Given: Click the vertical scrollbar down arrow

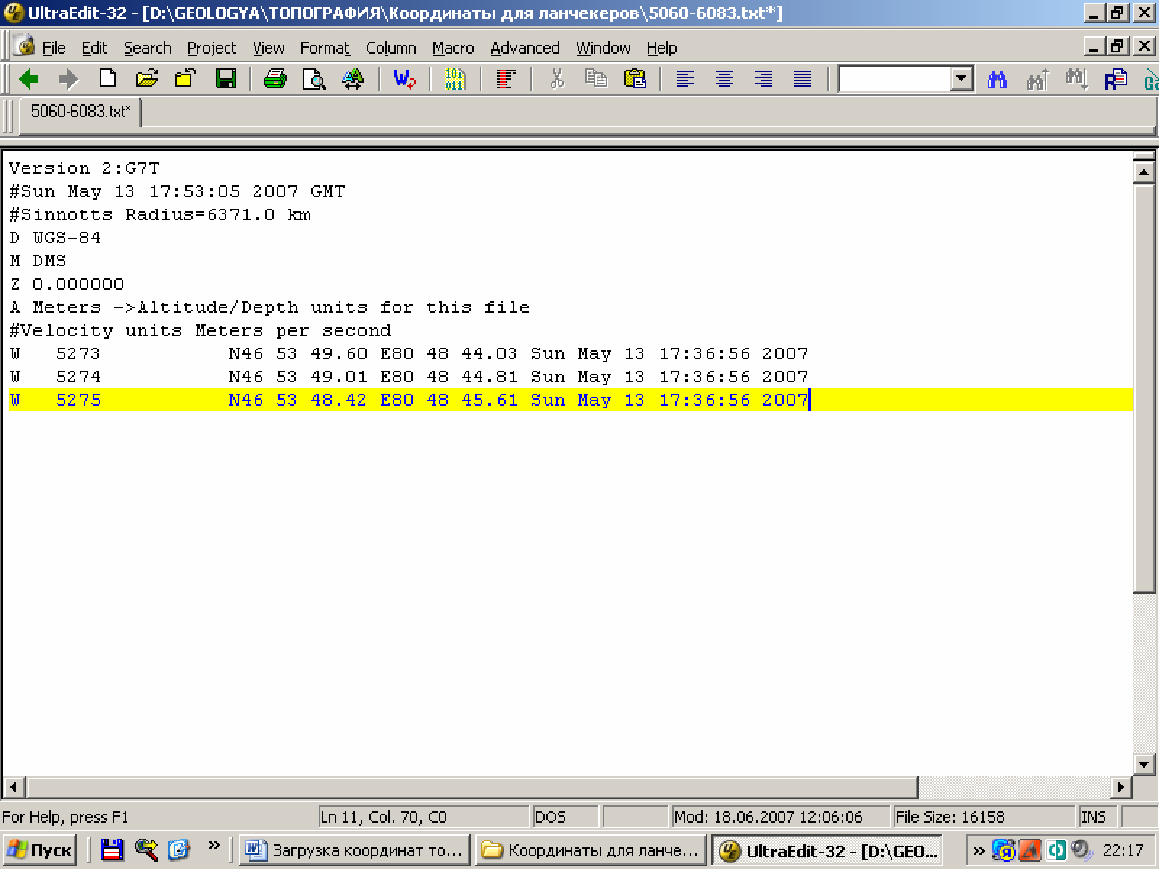Looking at the screenshot, I should (x=1143, y=765).
